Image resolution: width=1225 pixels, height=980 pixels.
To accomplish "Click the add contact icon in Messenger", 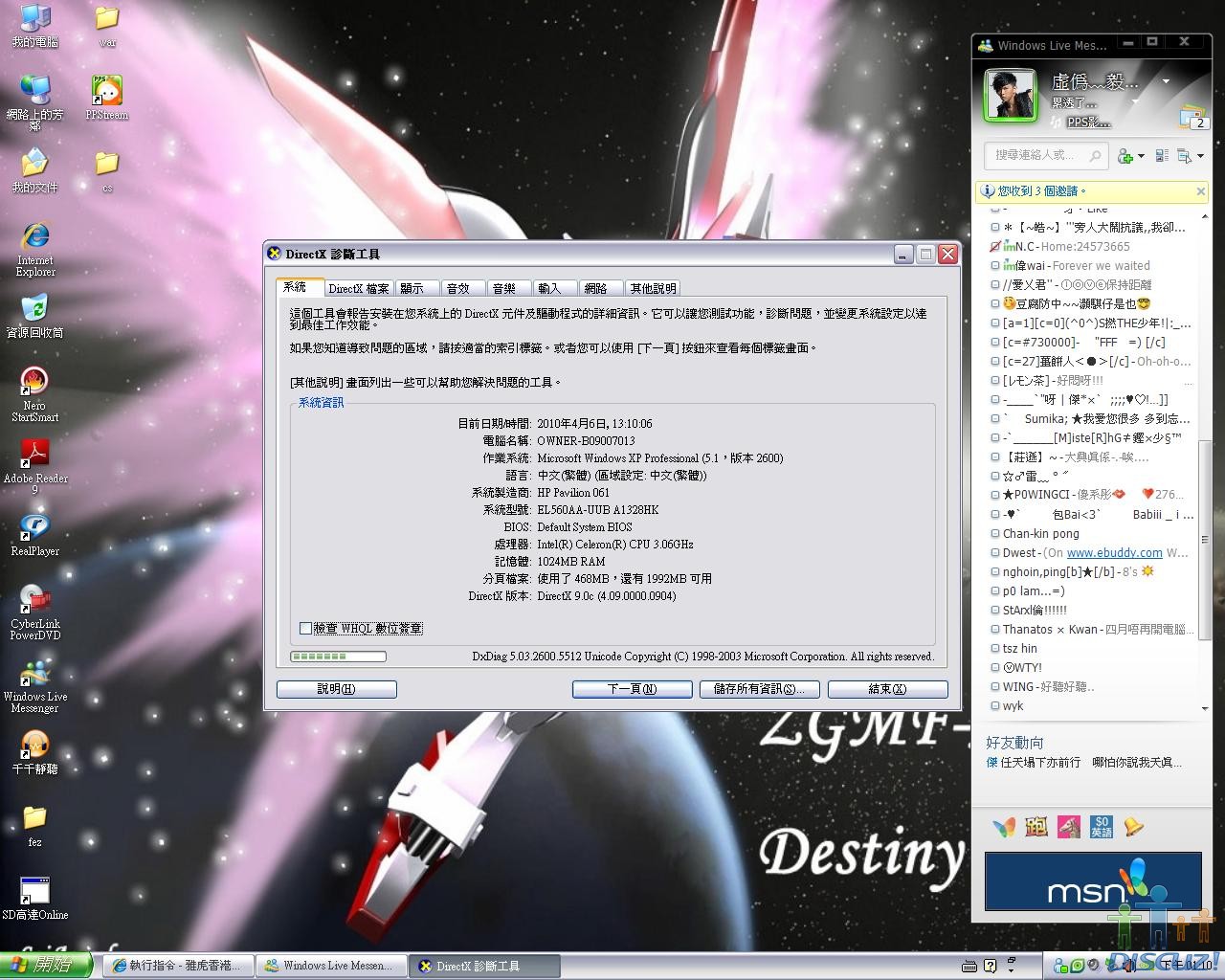I will click(x=1125, y=156).
